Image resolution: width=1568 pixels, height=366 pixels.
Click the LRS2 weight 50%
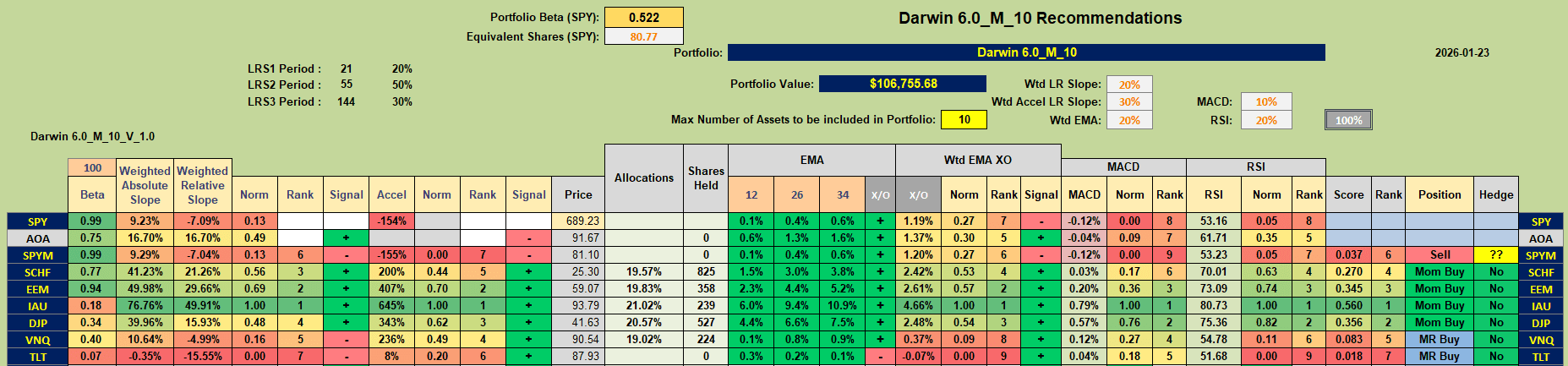coord(402,85)
